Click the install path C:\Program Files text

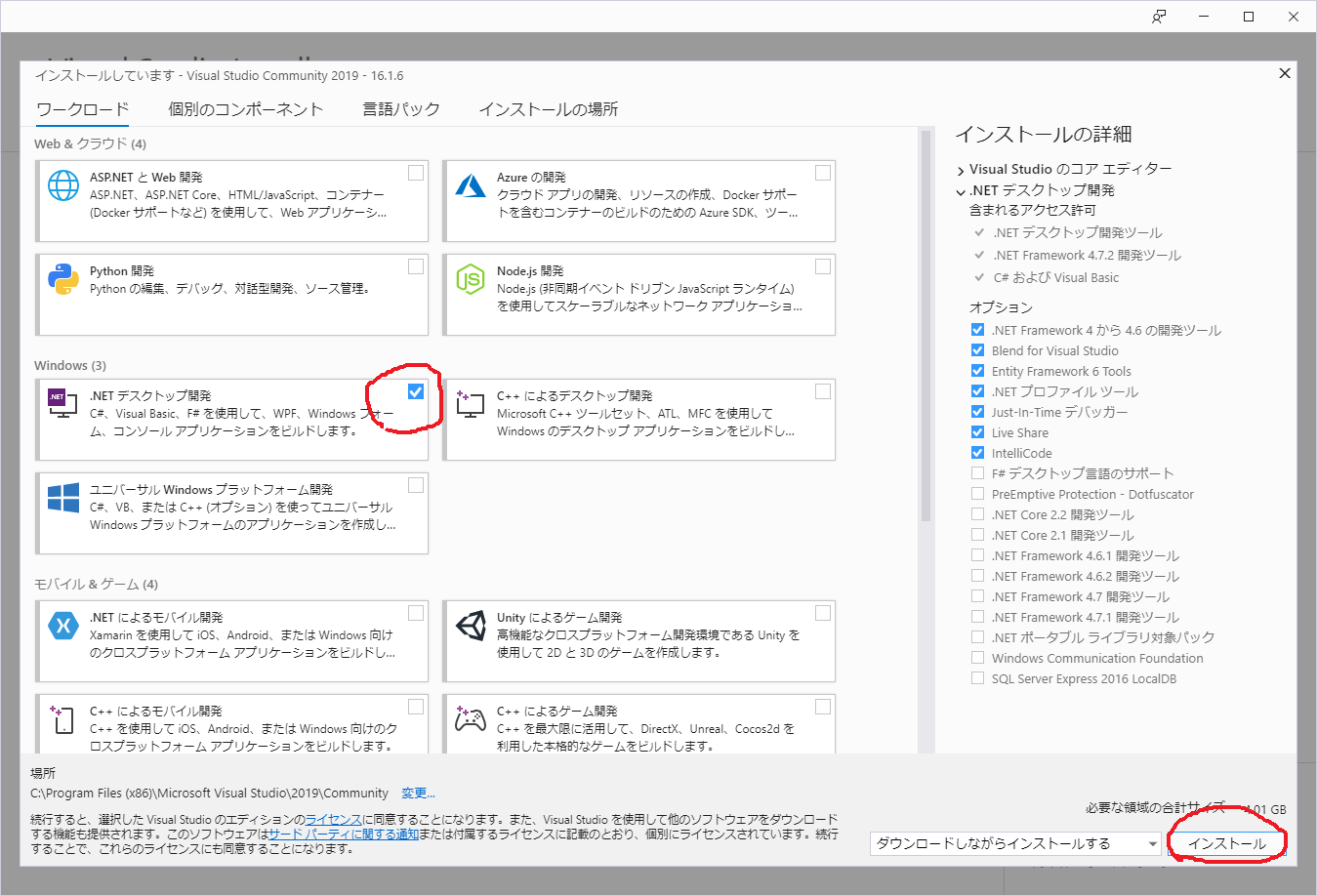209,794
